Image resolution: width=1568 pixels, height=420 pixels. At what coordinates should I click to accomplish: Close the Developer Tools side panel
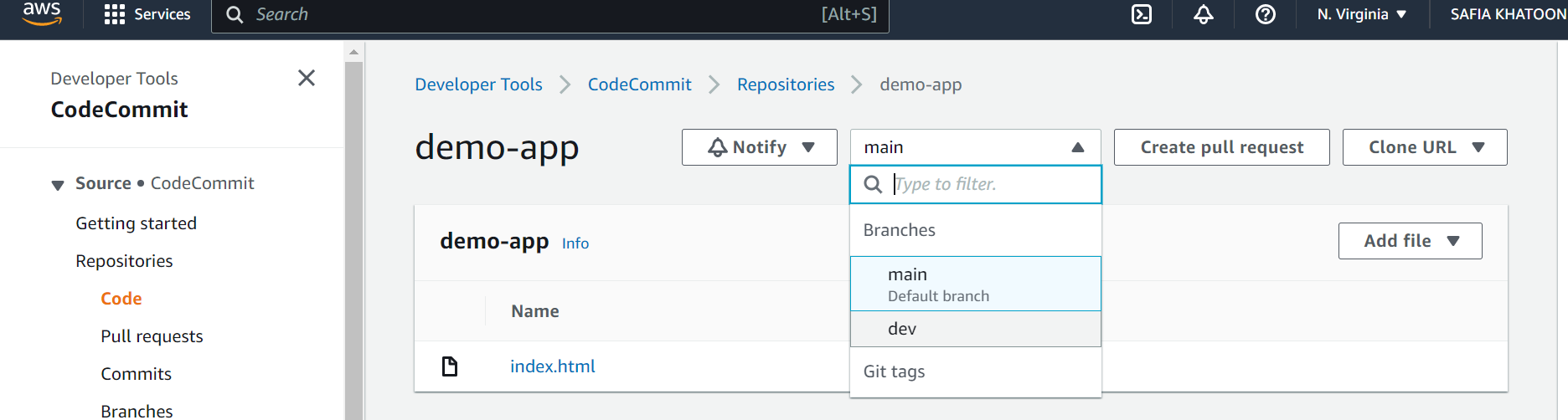[307, 78]
